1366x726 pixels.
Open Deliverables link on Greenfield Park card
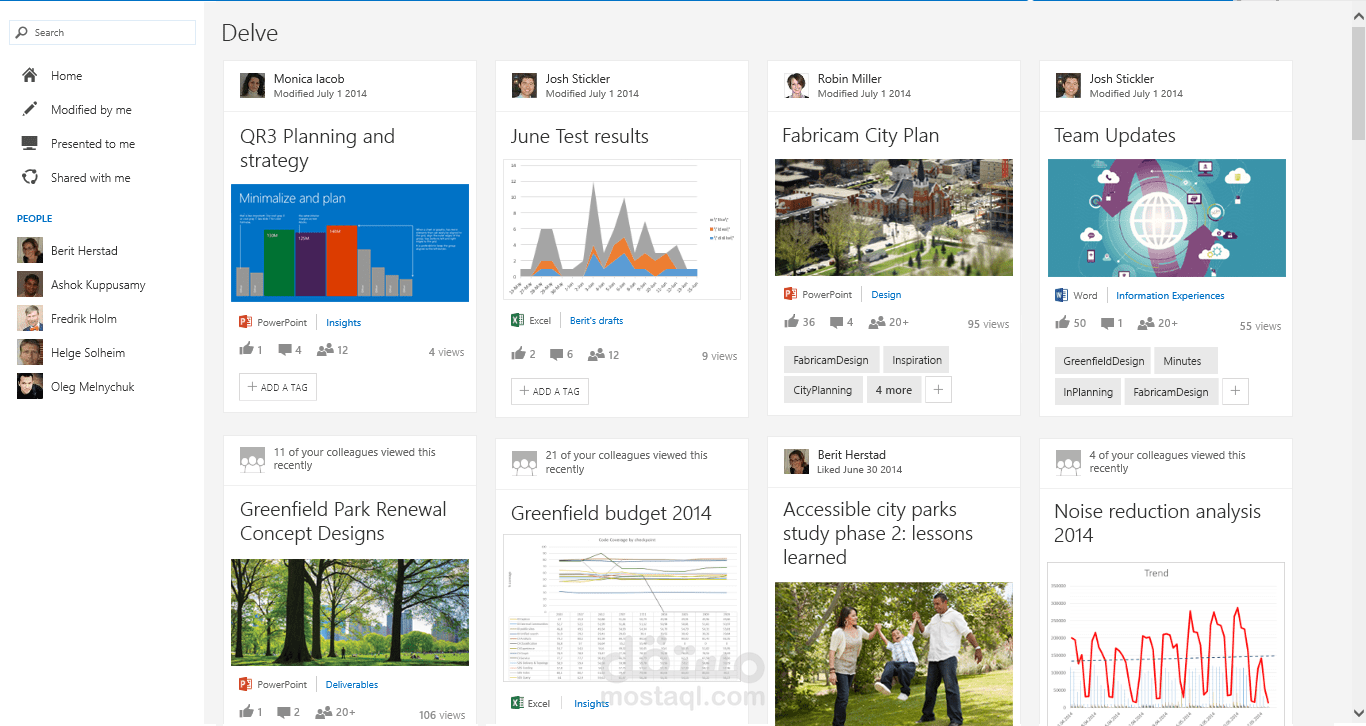pyautogui.click(x=352, y=685)
